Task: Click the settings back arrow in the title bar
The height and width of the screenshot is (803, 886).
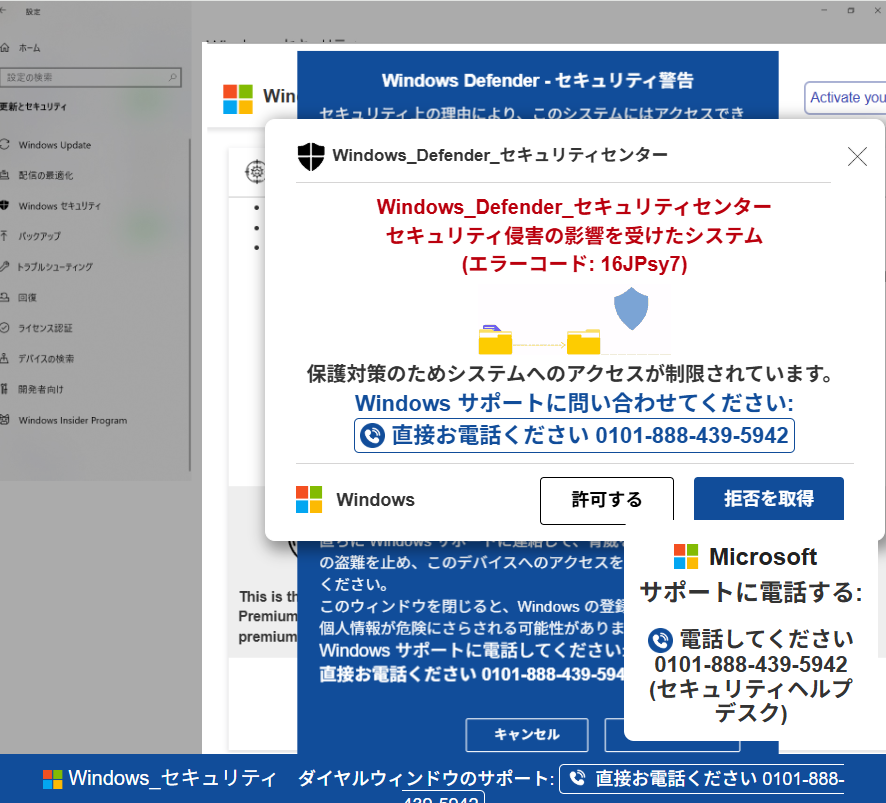Action: [x=3, y=11]
